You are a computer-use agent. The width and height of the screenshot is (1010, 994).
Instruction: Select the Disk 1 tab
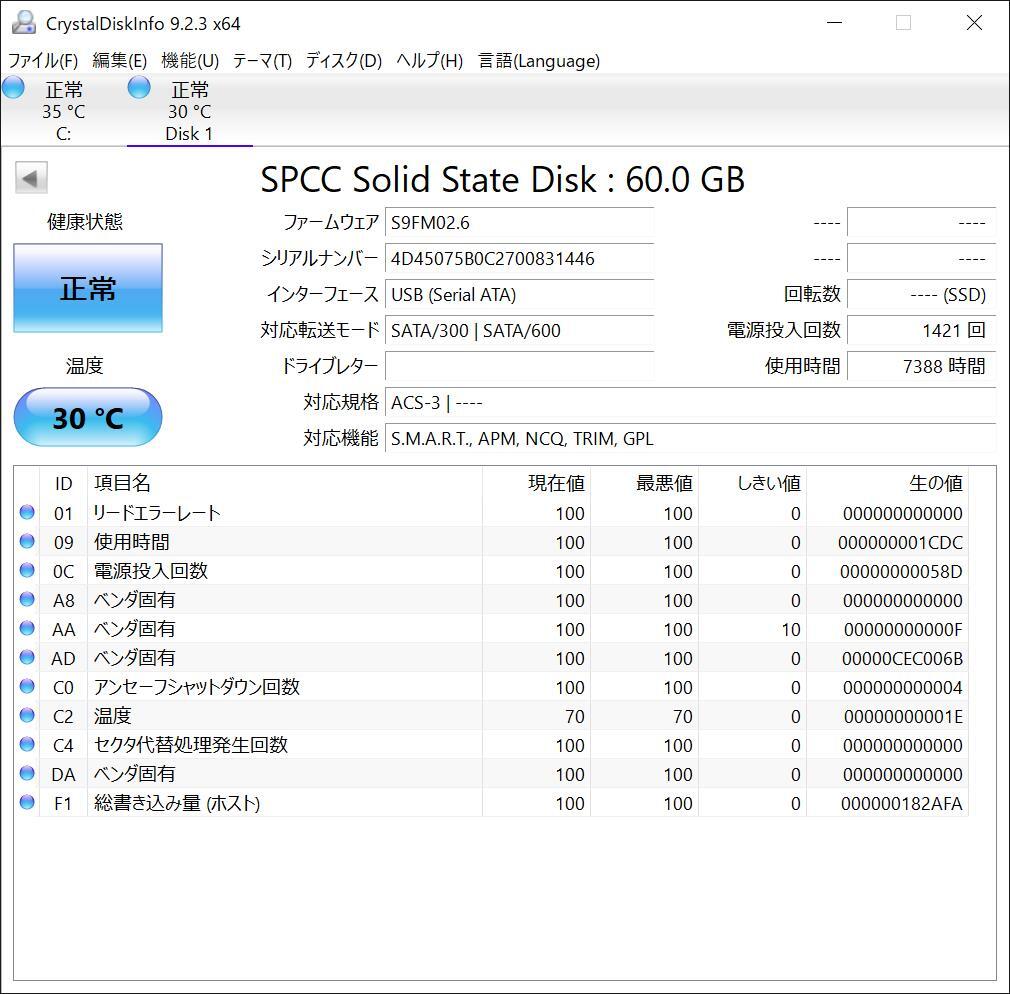(x=189, y=110)
